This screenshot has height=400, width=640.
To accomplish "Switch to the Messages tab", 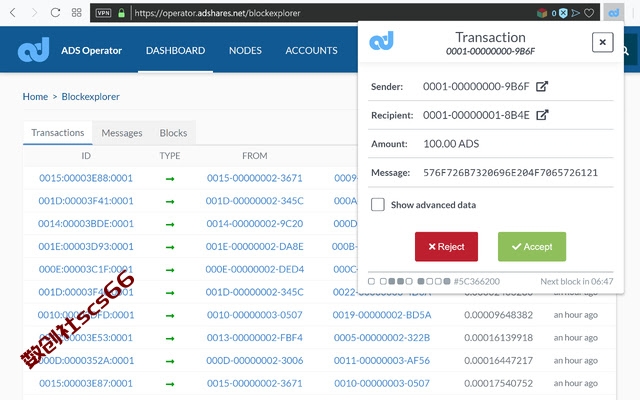I will coord(122,133).
